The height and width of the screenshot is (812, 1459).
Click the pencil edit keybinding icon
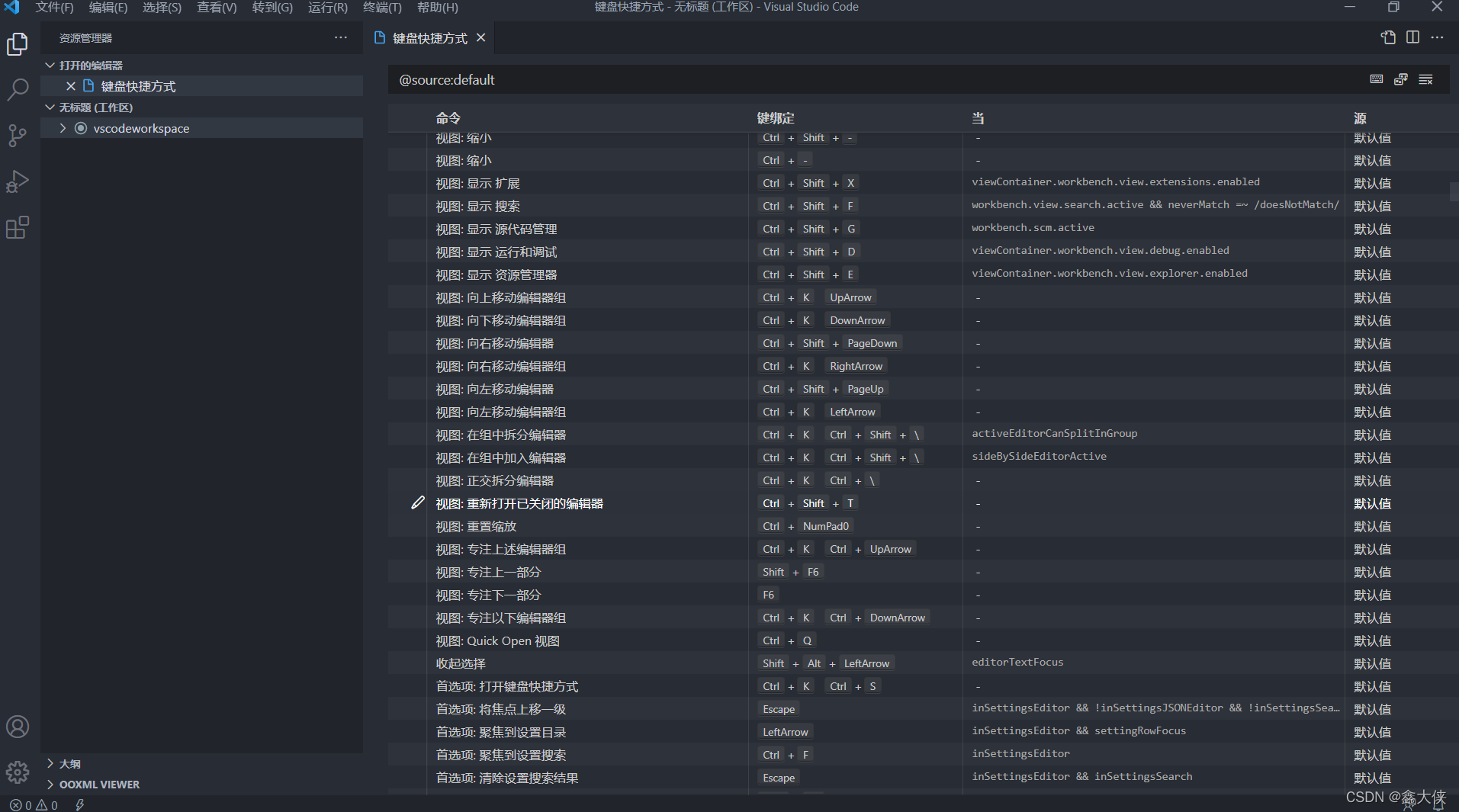point(418,502)
